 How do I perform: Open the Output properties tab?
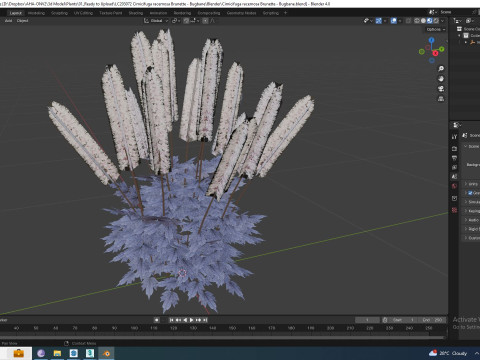coord(454,158)
